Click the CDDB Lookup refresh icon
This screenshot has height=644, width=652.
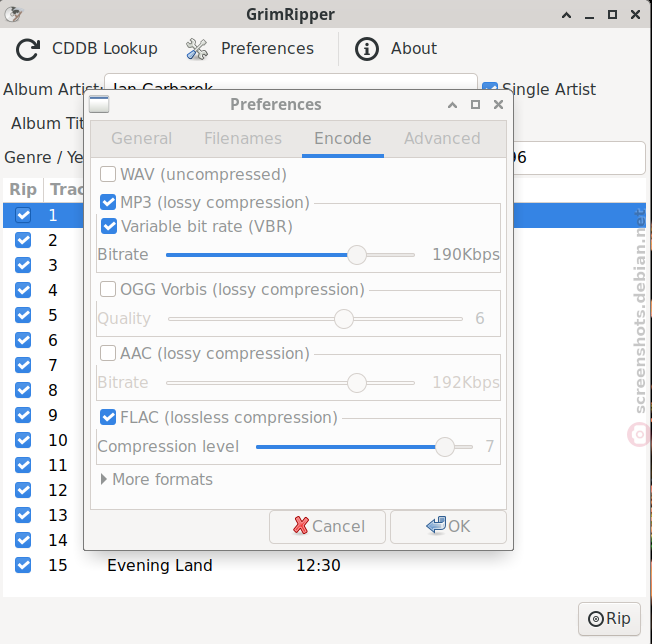pyautogui.click(x=28, y=49)
